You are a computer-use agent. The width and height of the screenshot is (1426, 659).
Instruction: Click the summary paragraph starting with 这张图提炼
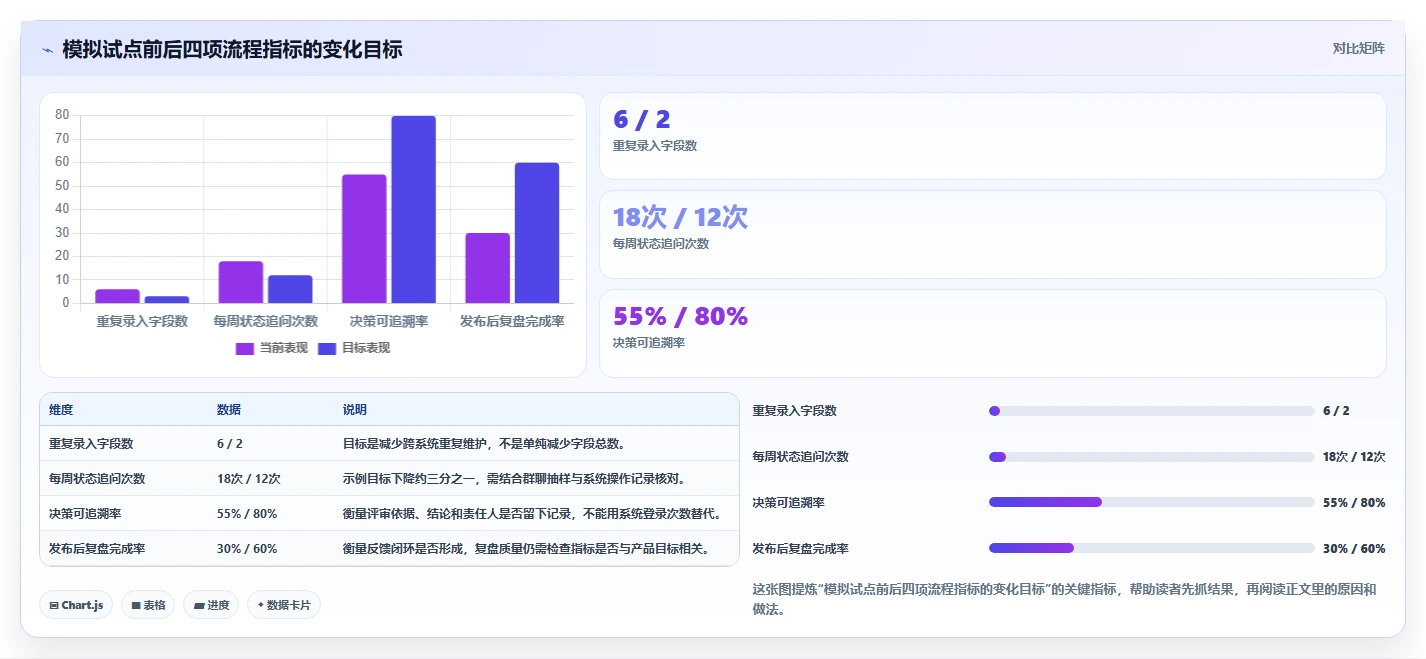(x=1064, y=599)
